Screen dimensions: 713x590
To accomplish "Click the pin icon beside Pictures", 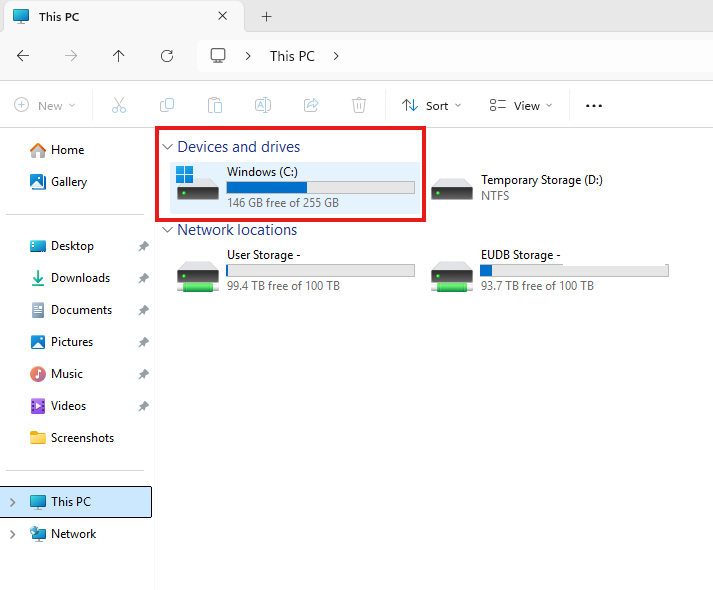I will coord(144,342).
